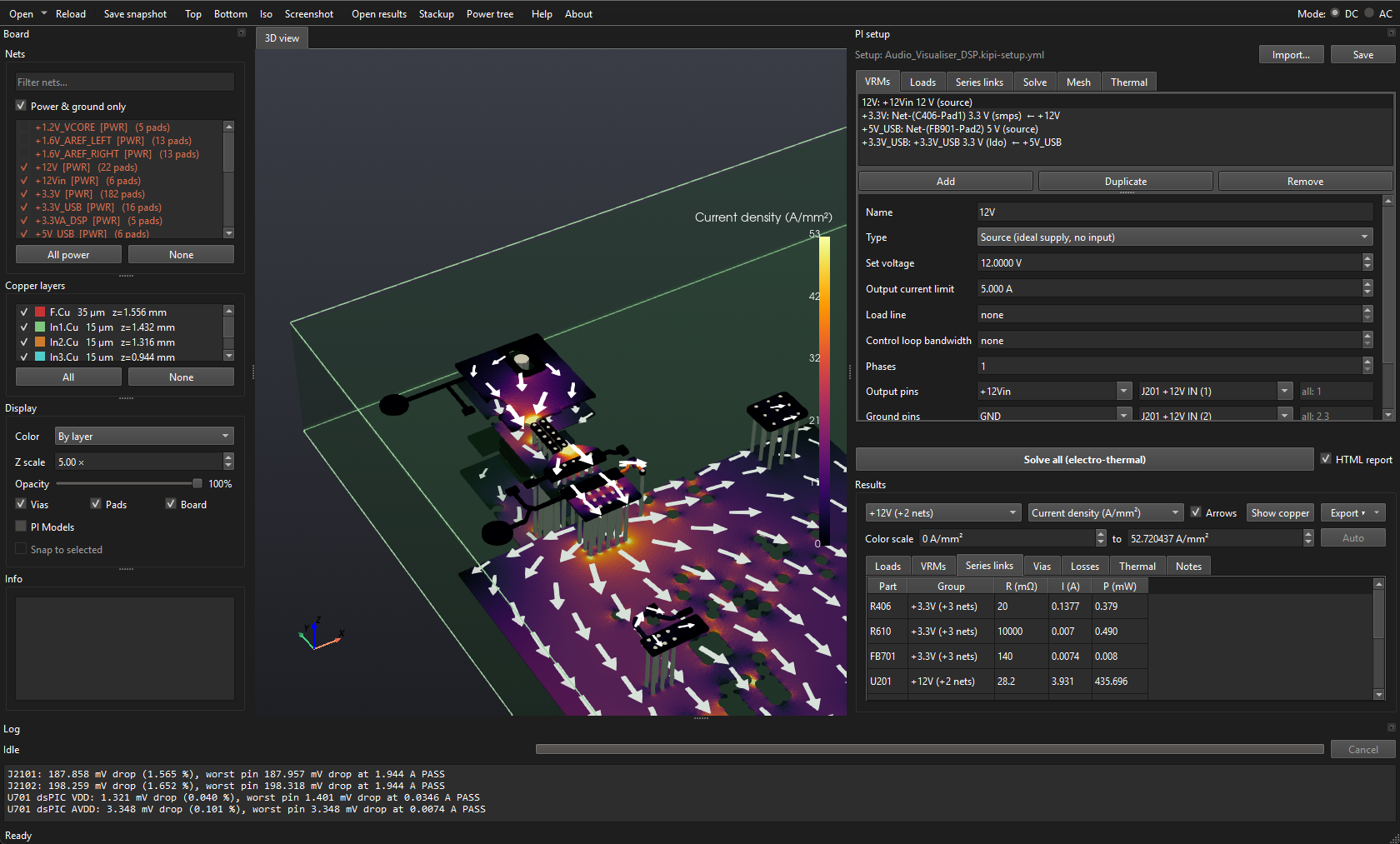Select the U201 series link row
The height and width of the screenshot is (844, 1400).
pyautogui.click(x=1007, y=682)
